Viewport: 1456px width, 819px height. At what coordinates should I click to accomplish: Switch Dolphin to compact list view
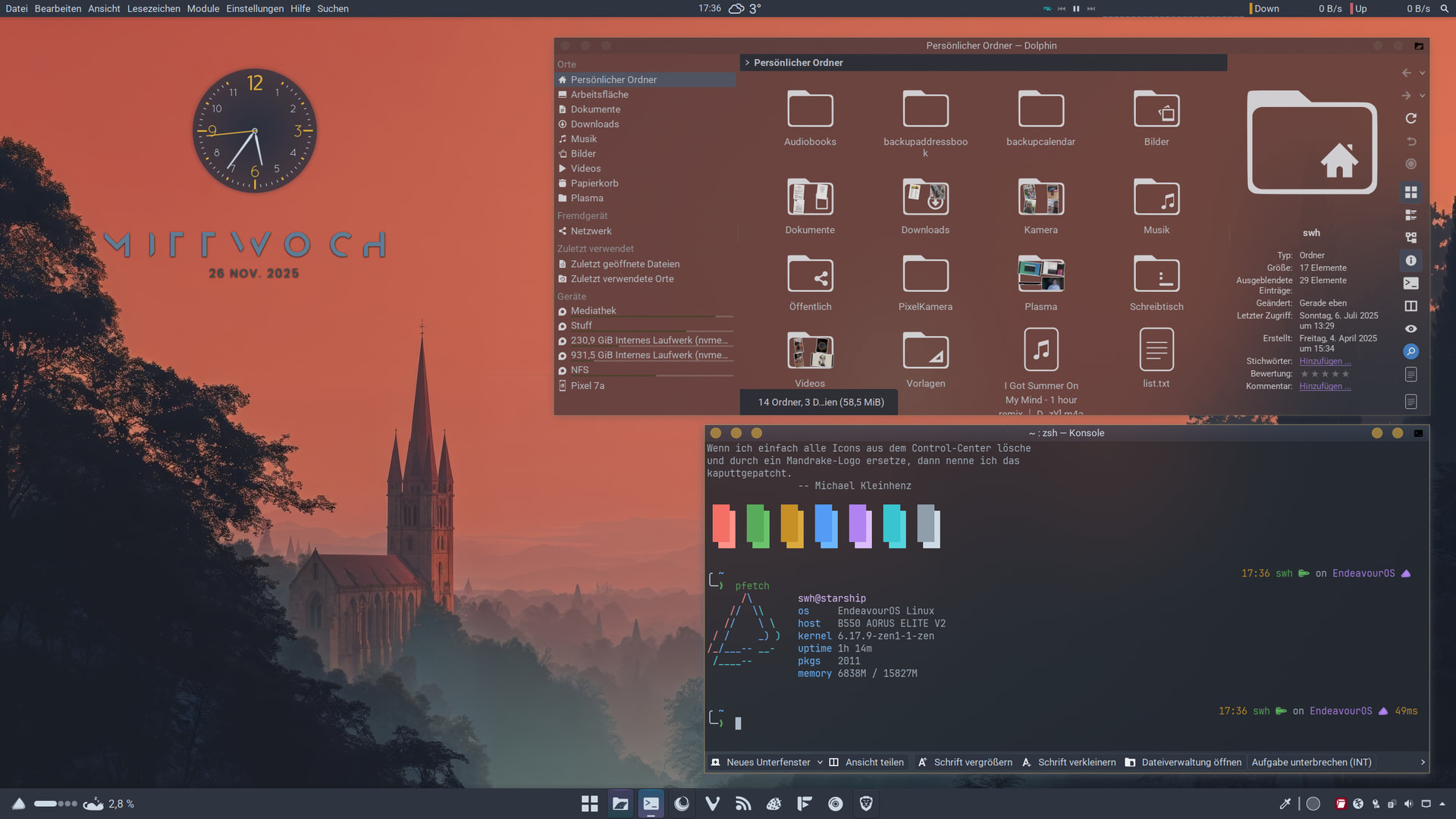[1410, 215]
